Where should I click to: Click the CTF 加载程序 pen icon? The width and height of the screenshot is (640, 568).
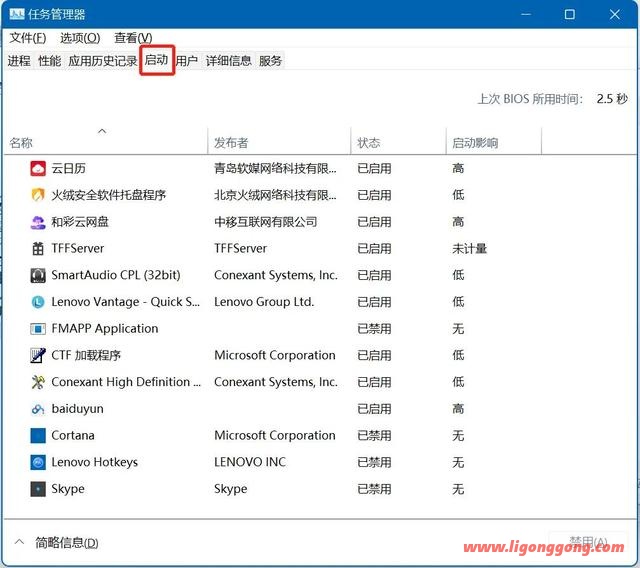[38, 355]
